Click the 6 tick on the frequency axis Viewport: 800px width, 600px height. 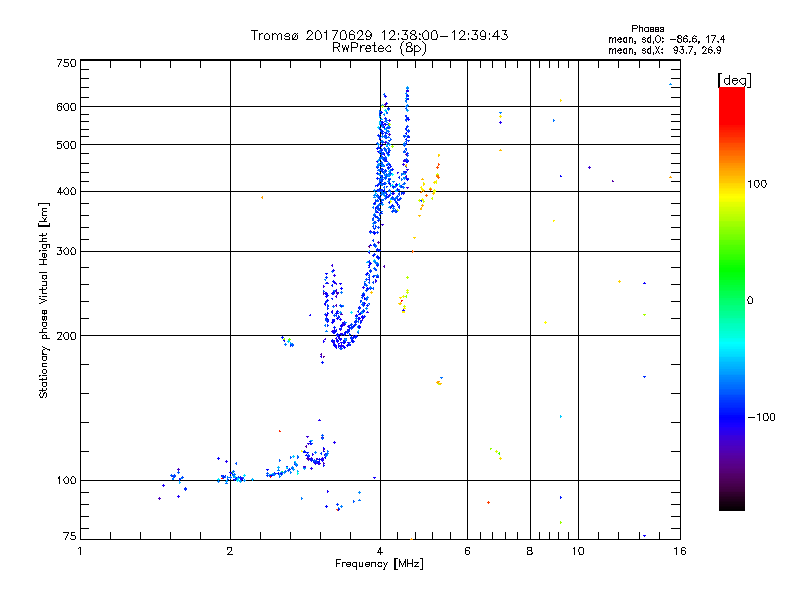click(x=467, y=551)
